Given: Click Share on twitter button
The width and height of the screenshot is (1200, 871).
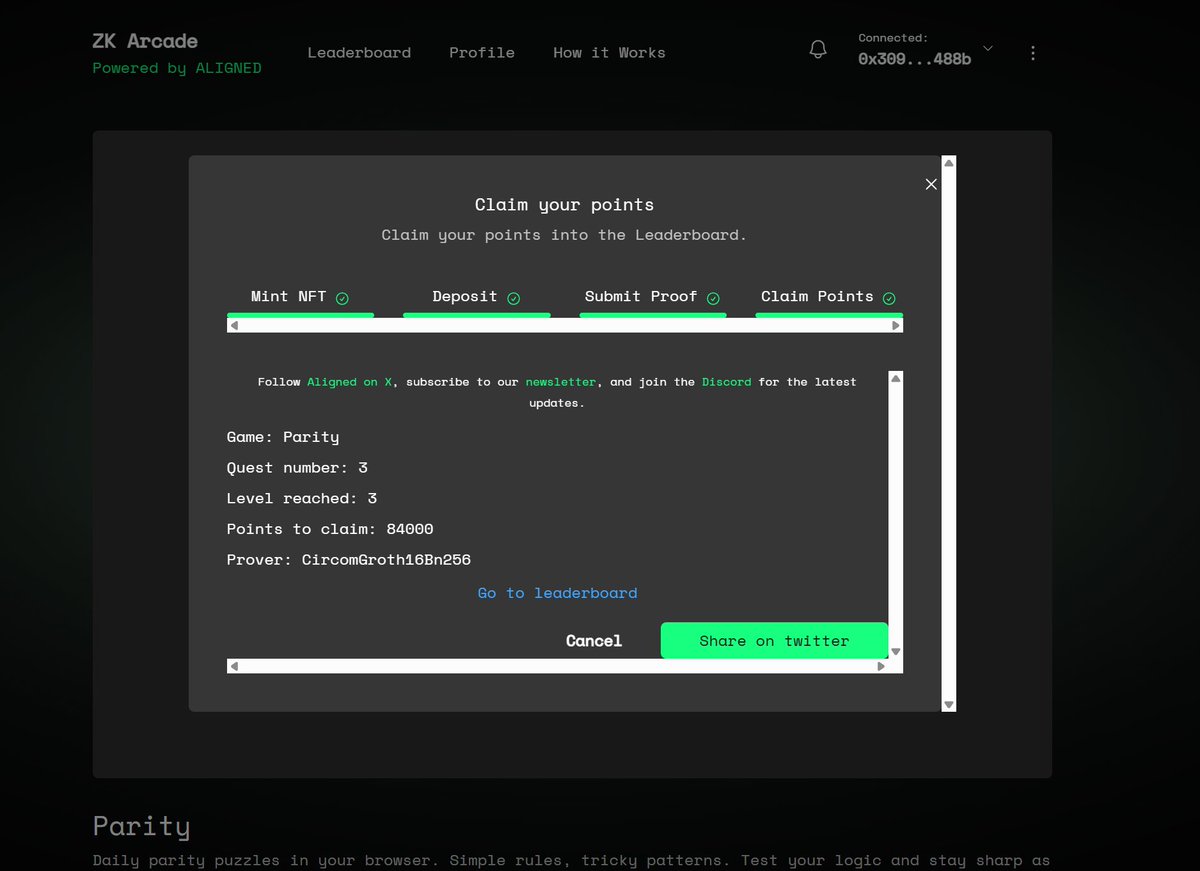Looking at the screenshot, I should click(774, 641).
